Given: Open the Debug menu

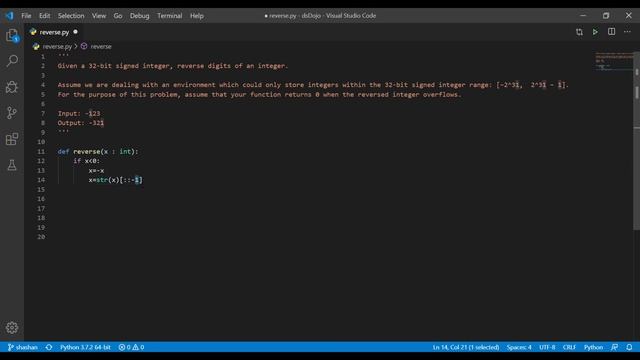Looking at the screenshot, I should pyautogui.click(x=140, y=16).
